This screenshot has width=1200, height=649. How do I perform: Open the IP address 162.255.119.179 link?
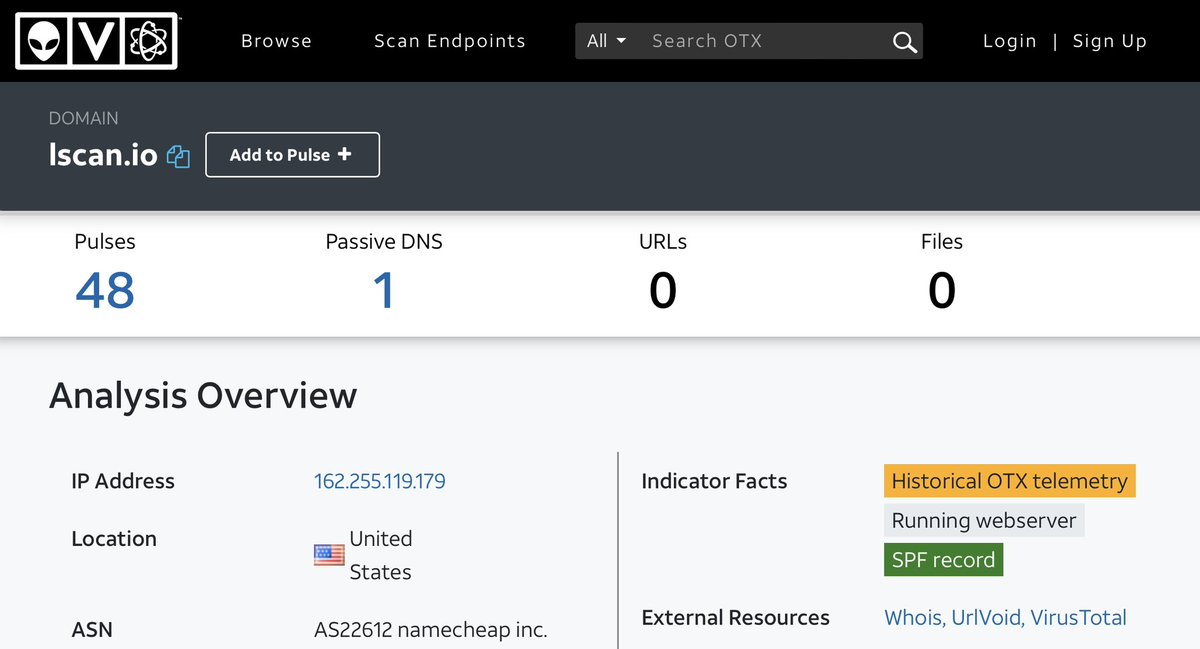(380, 481)
